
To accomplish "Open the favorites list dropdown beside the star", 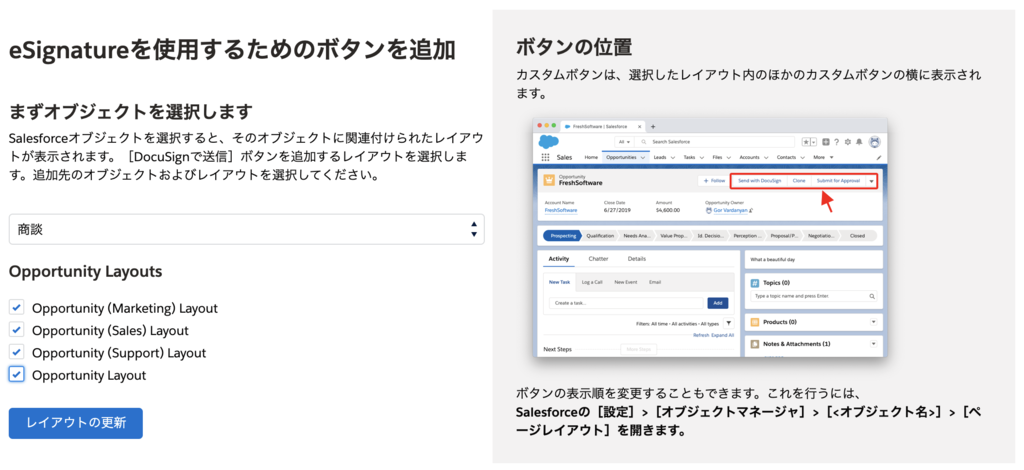I will [x=814, y=142].
